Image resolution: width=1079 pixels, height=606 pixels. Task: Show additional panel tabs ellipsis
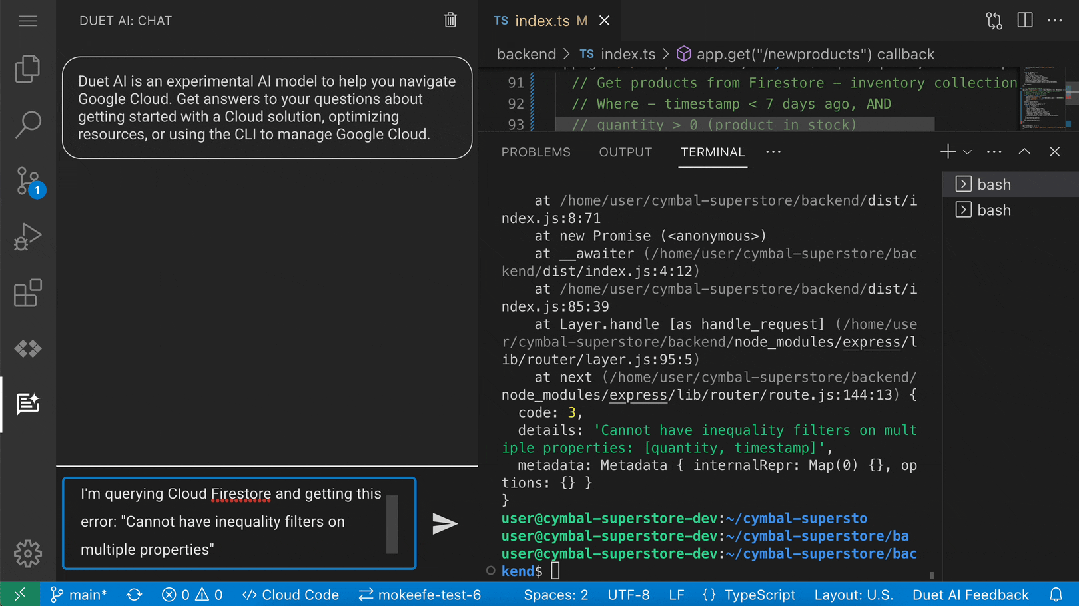coord(773,152)
